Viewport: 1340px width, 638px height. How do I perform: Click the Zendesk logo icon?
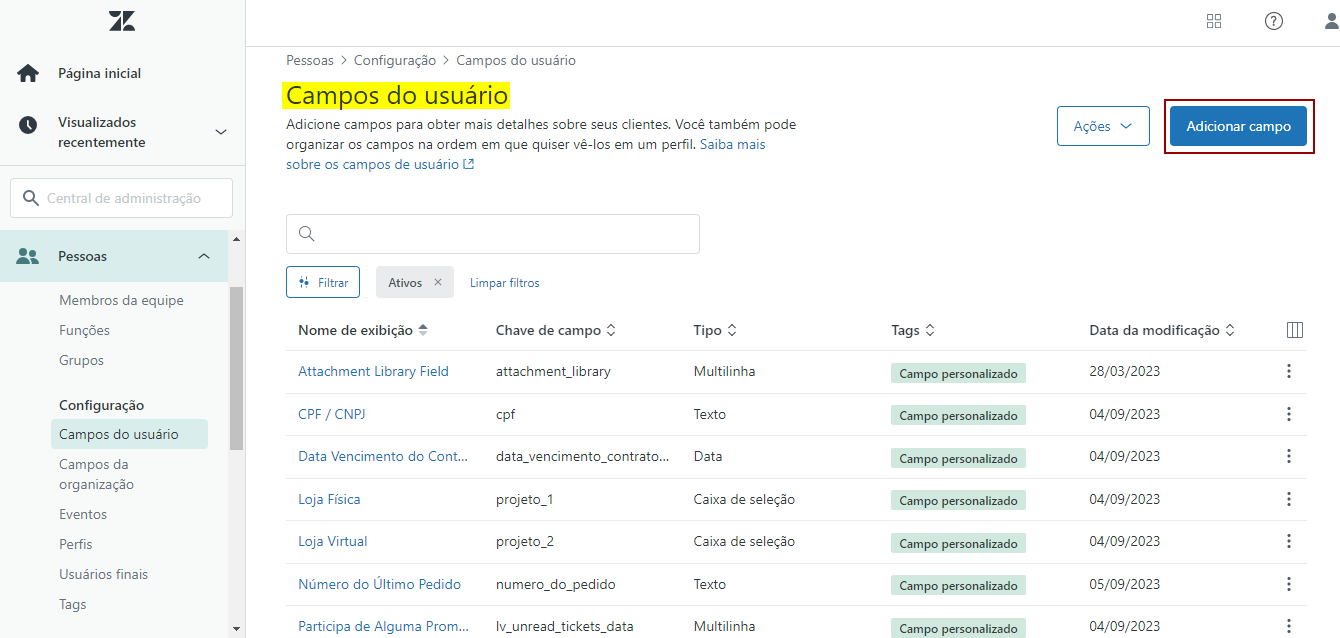pos(122,21)
